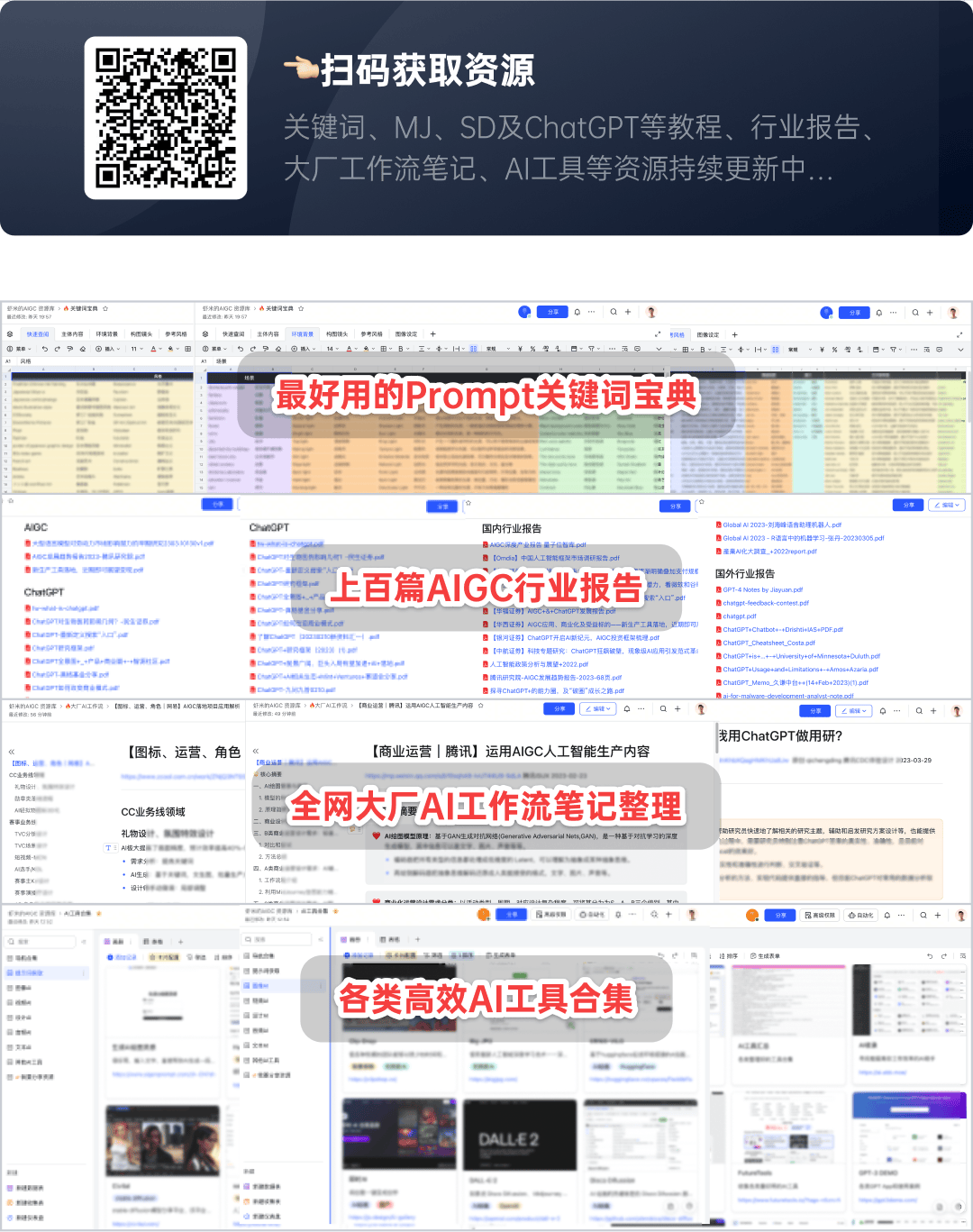Open the bell notifications in the 环境背景 sheet panel

point(577,312)
